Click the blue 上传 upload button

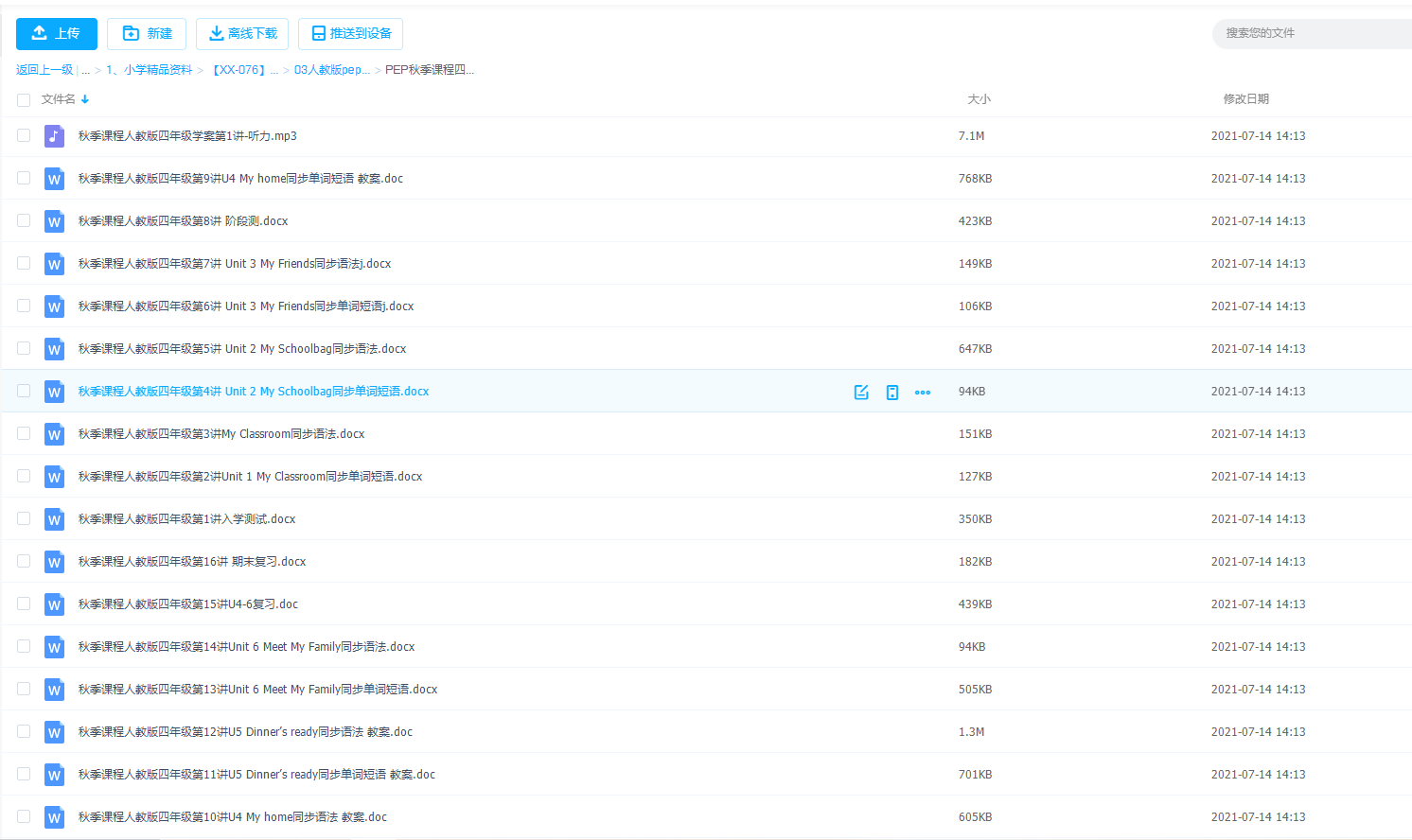[x=57, y=34]
